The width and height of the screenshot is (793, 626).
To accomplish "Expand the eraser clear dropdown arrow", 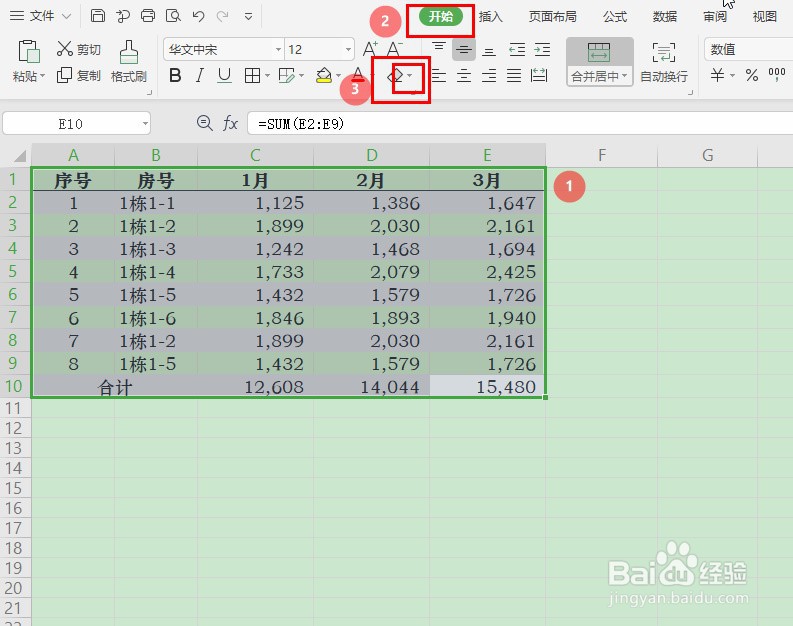I will [x=409, y=76].
